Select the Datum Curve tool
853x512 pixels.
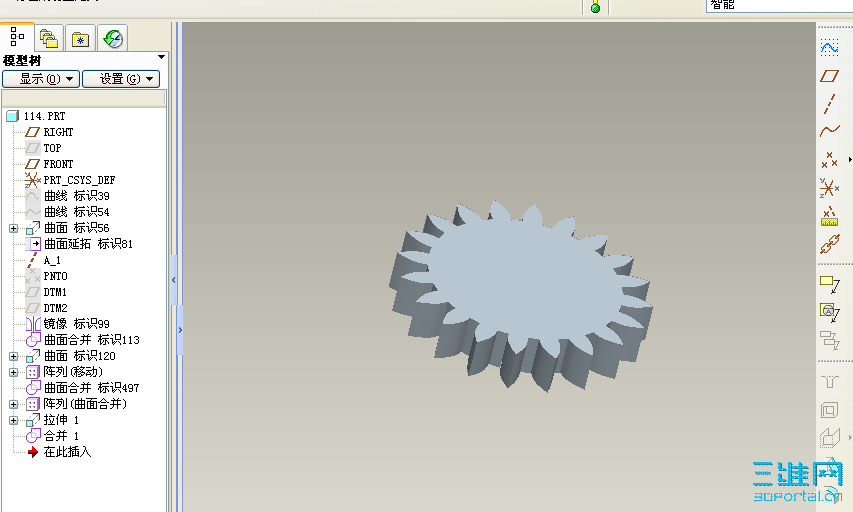tap(829, 131)
